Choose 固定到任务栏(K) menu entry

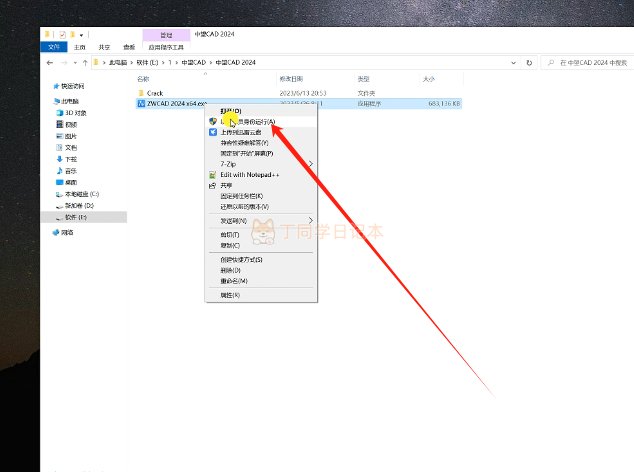click(x=261, y=196)
